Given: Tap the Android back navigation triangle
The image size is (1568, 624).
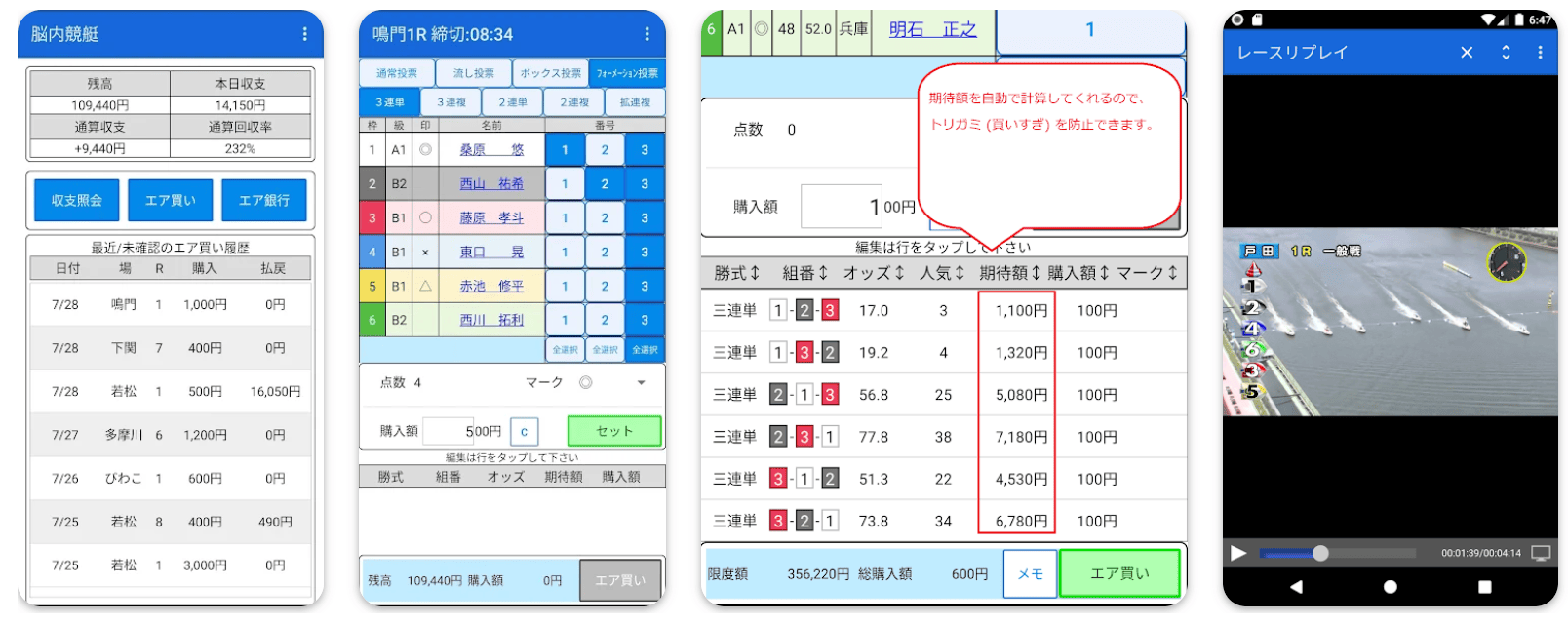Looking at the screenshot, I should pos(1296,587).
